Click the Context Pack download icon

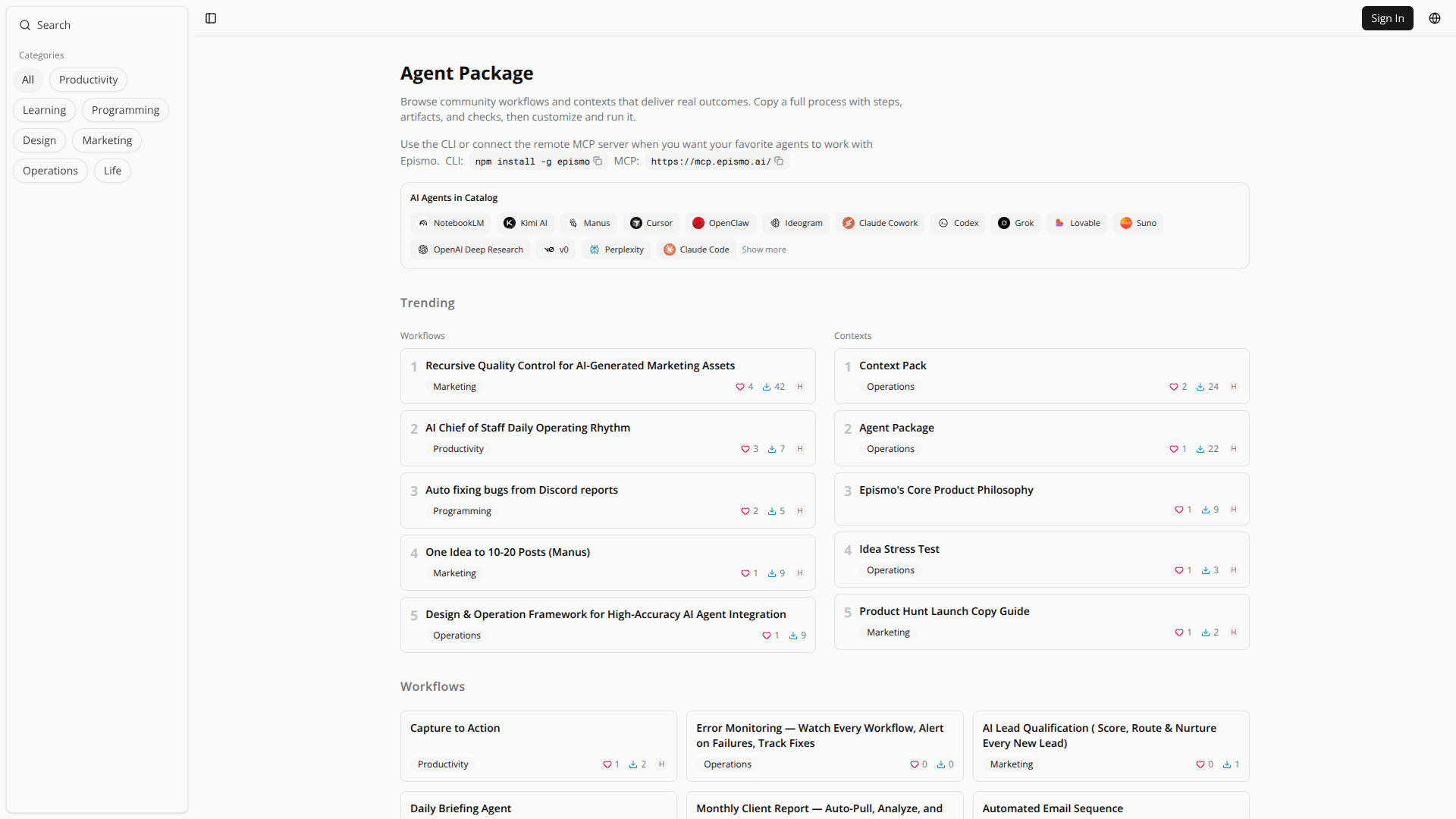click(1200, 387)
